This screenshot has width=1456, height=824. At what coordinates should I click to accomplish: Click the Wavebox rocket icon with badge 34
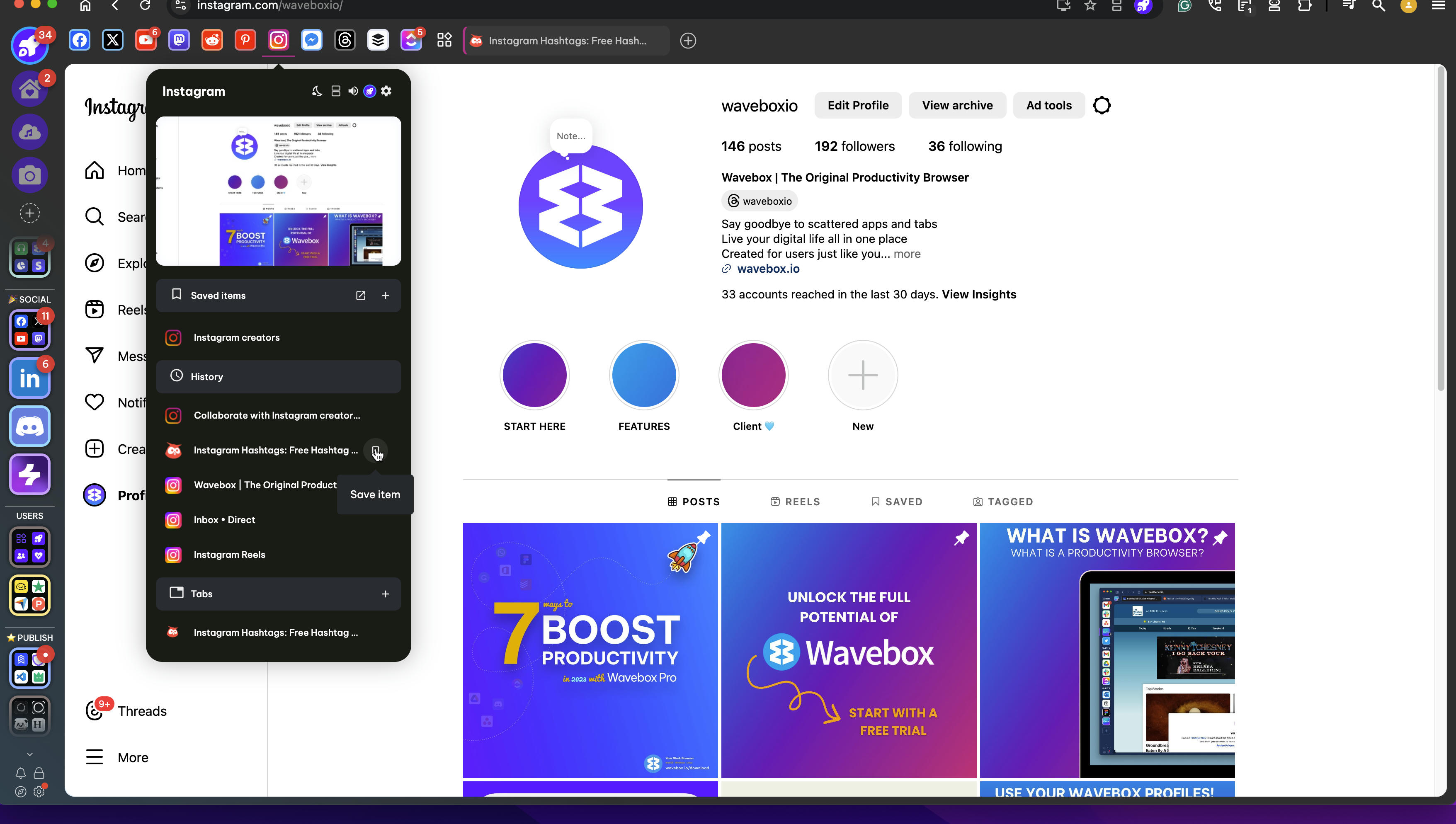tap(29, 45)
